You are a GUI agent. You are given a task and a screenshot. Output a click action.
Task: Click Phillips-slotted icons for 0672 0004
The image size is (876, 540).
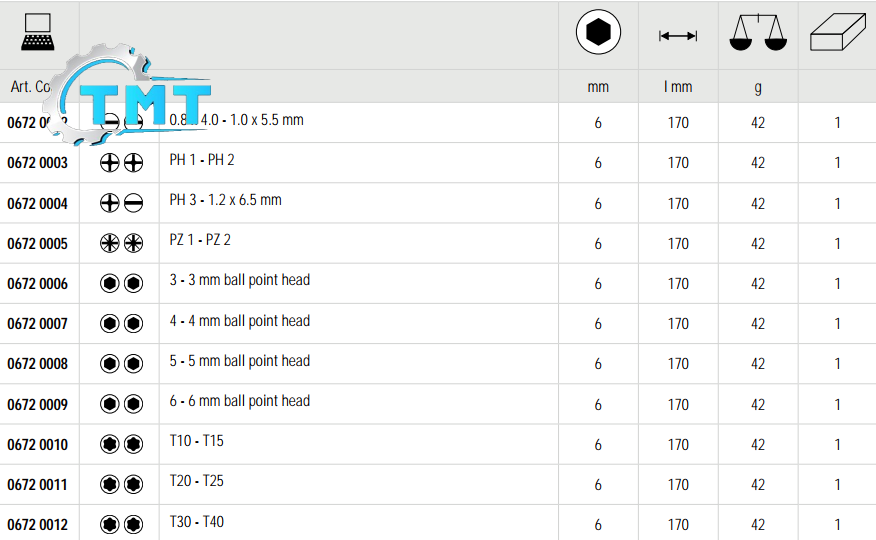121,203
